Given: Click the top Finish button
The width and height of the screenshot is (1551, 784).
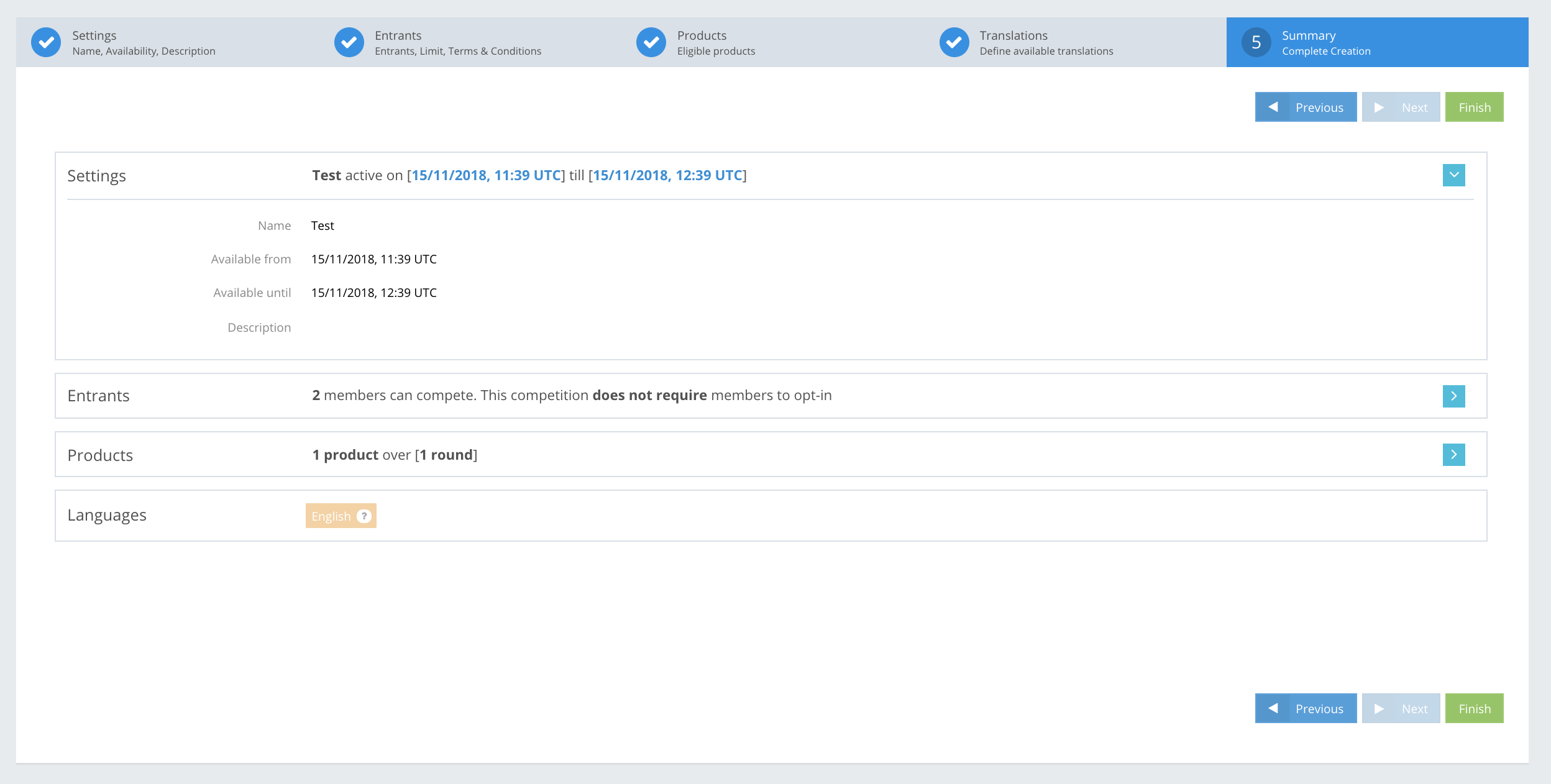Looking at the screenshot, I should 1474,107.
